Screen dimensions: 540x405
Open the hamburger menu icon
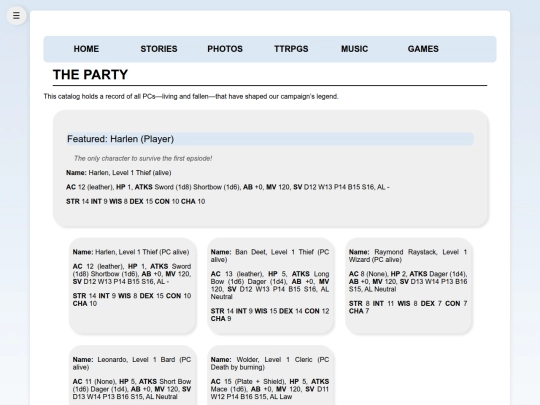16,15
